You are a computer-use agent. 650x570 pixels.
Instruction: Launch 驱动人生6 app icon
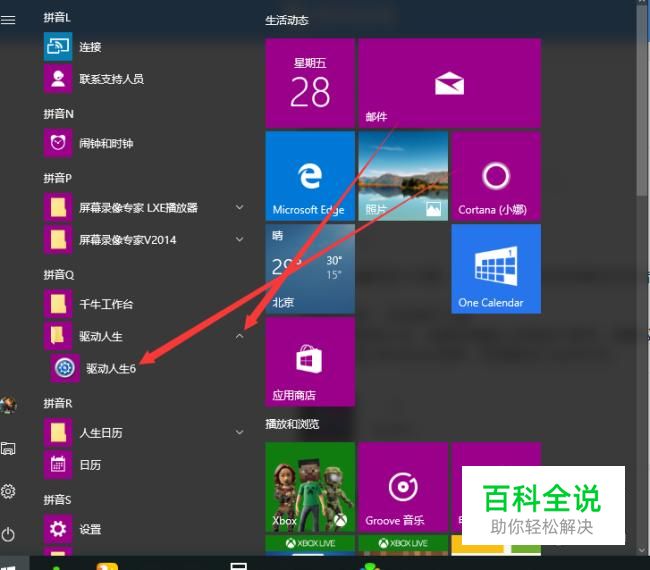65,368
